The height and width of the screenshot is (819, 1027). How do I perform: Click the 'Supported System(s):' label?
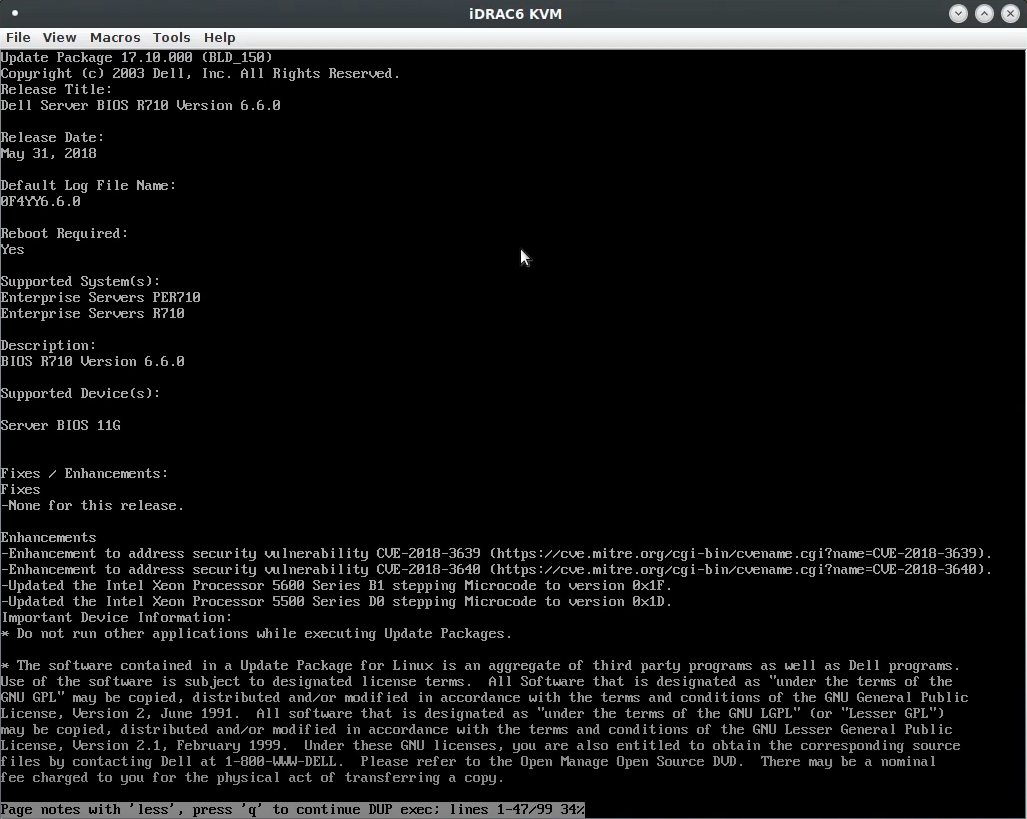(80, 282)
